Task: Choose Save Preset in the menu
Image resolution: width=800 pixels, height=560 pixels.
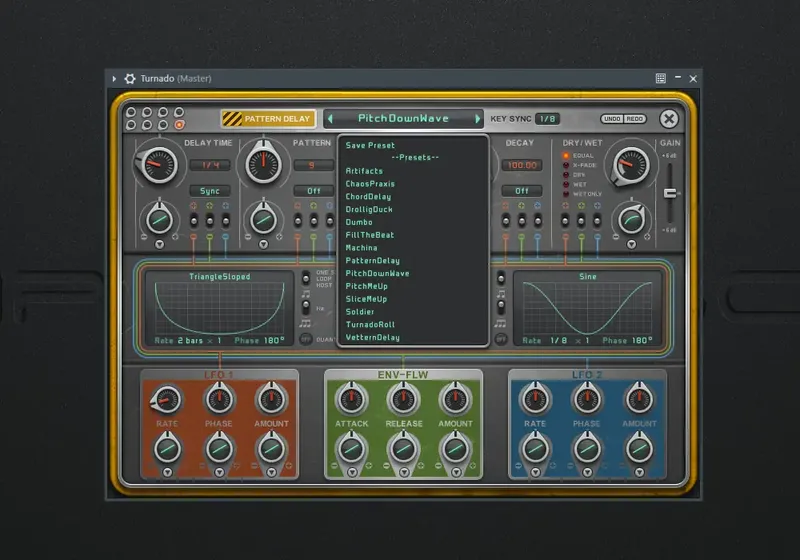Action: [370, 145]
